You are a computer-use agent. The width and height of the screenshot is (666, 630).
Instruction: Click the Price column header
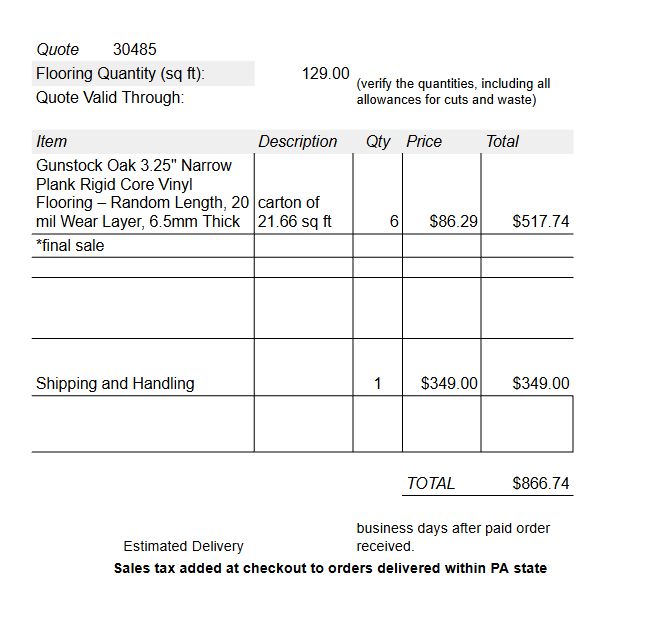click(x=424, y=141)
